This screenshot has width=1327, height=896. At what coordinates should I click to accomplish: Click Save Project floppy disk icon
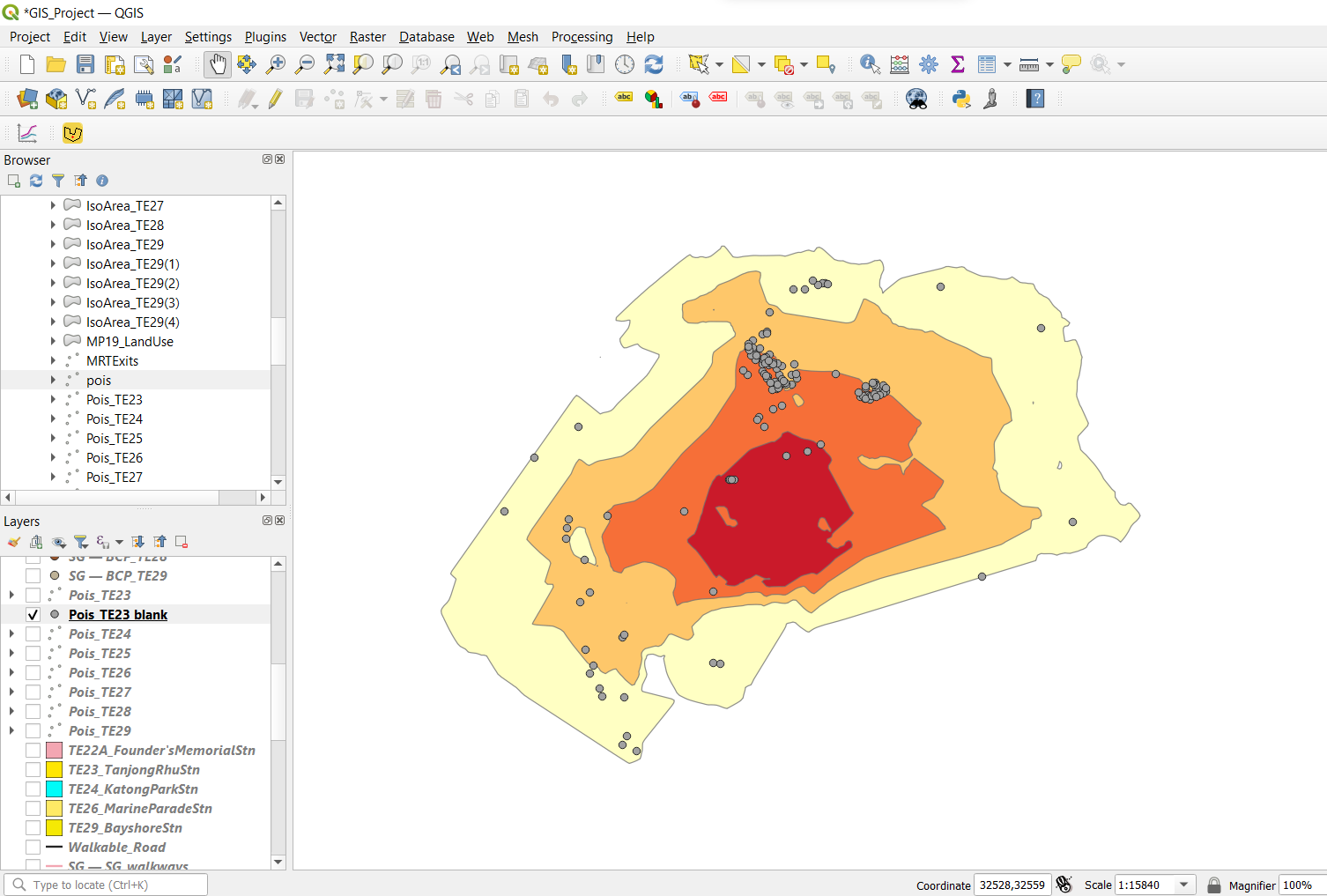(85, 64)
